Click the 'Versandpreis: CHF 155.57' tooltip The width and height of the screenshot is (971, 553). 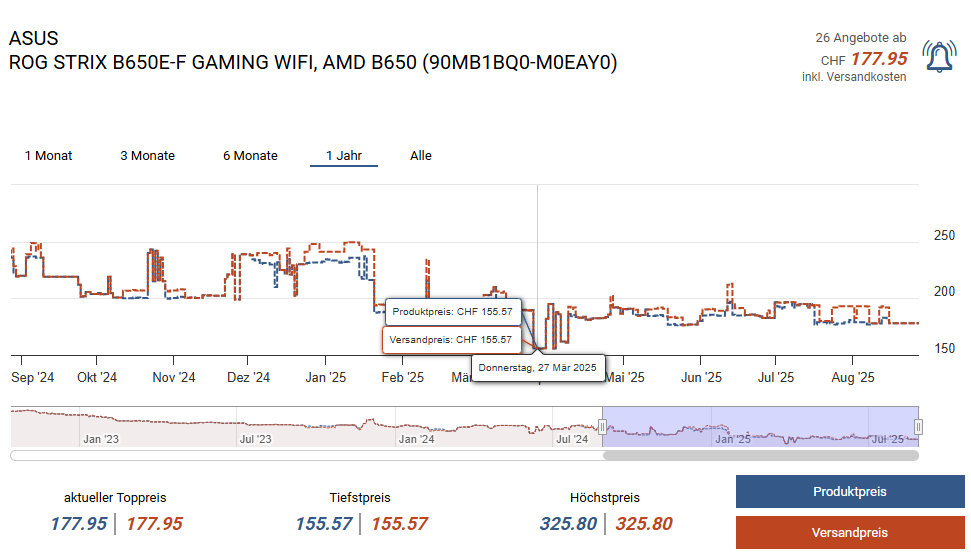coord(451,339)
